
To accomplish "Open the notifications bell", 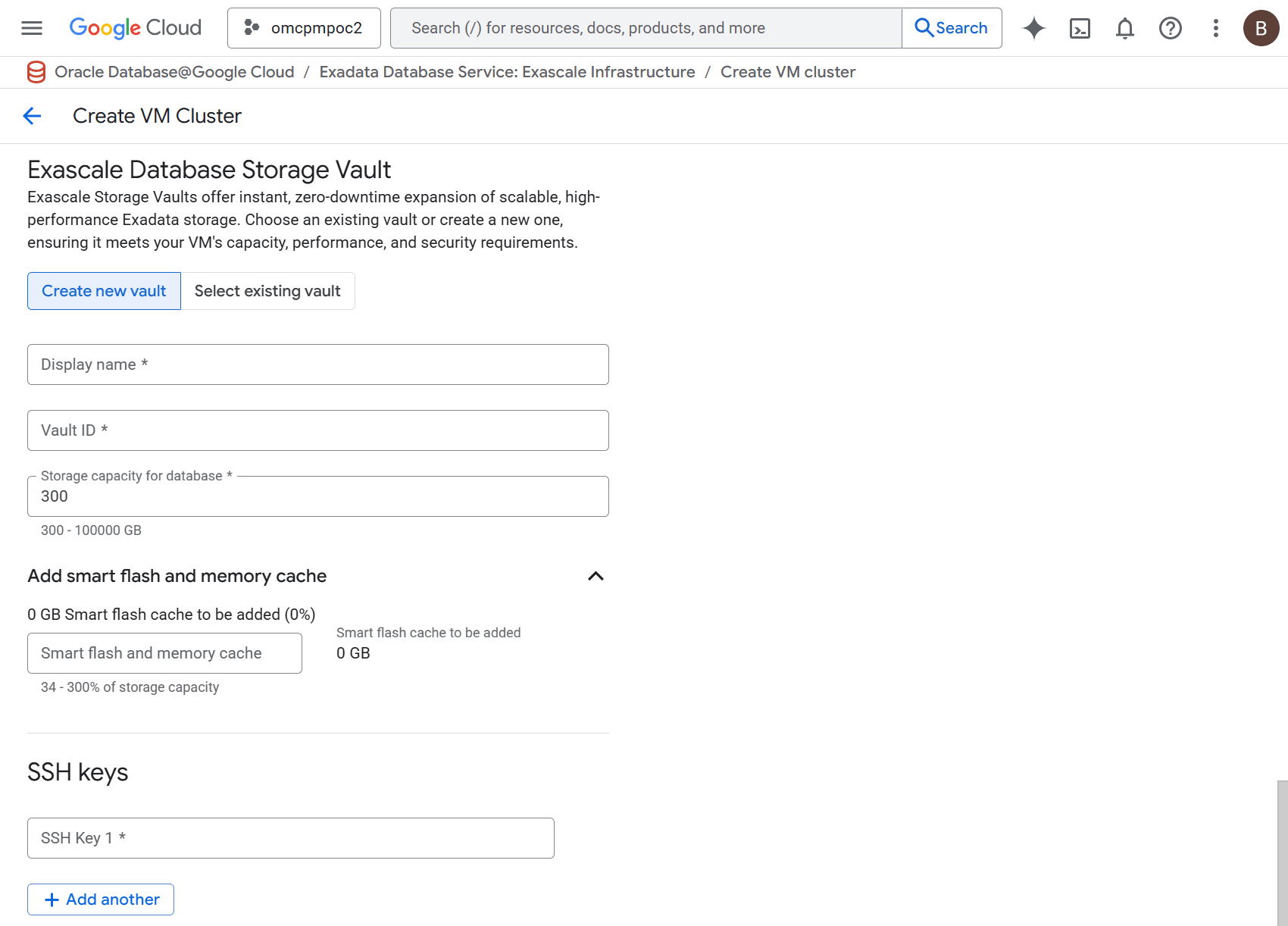I will [1124, 28].
